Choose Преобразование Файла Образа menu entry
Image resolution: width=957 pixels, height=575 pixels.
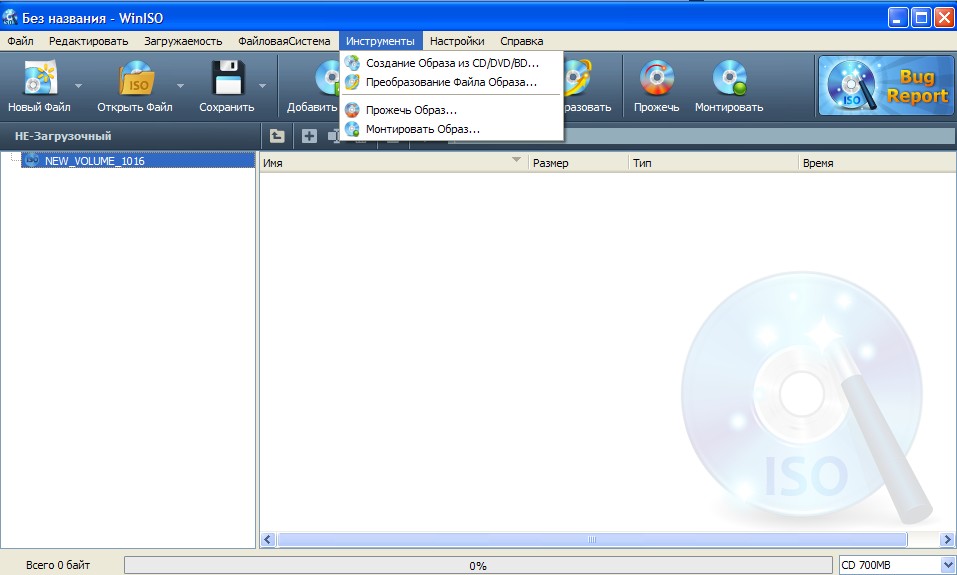pos(451,82)
